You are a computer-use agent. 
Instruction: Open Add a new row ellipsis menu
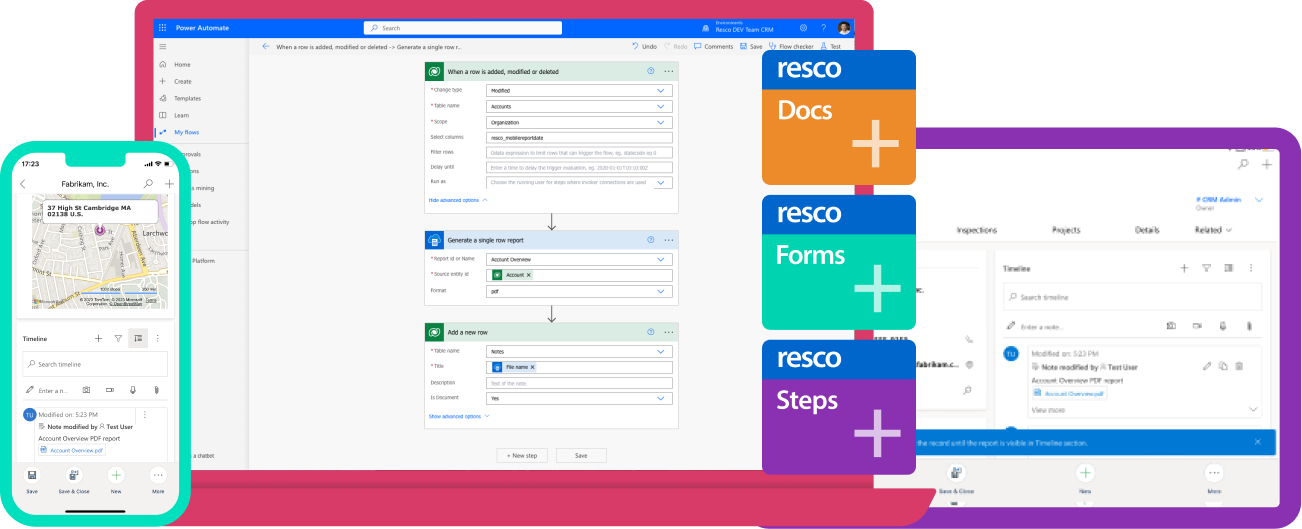pyautogui.click(x=669, y=332)
